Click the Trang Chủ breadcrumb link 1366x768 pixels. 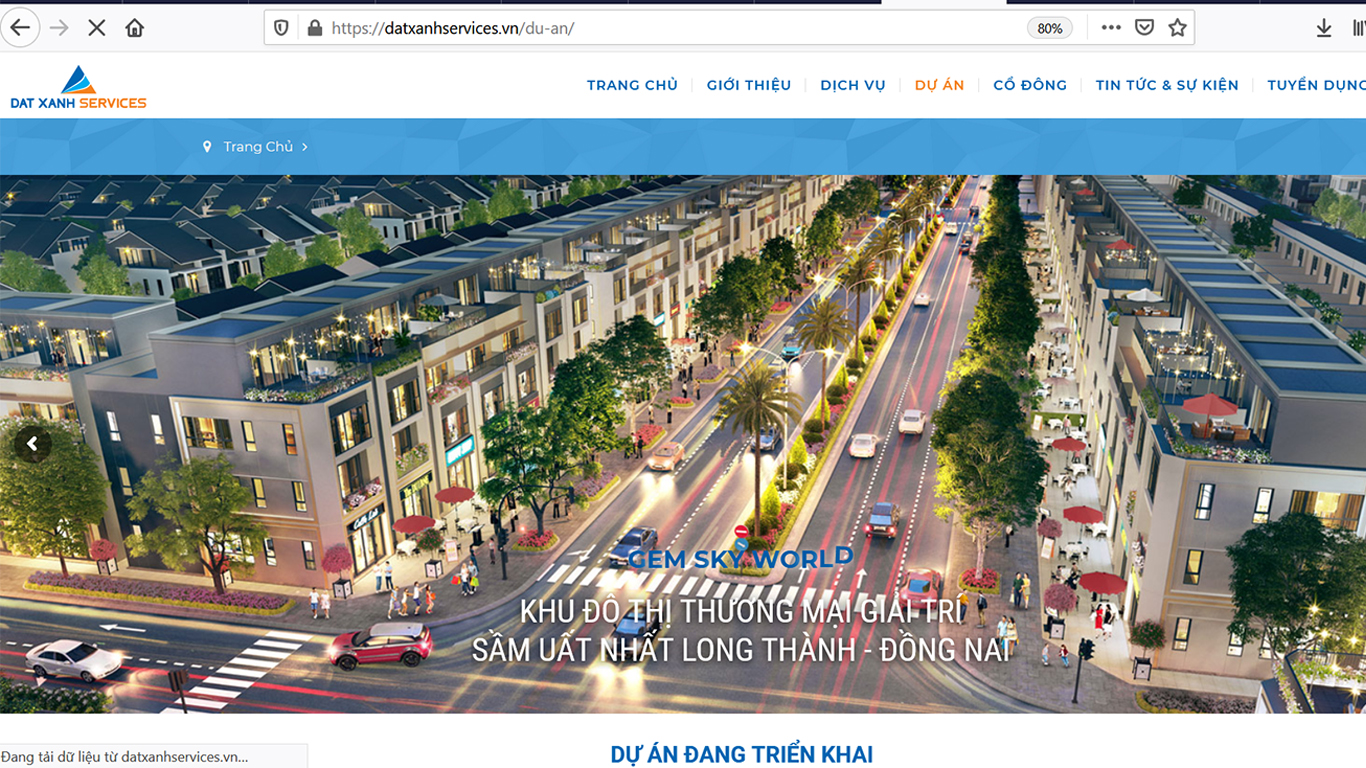(258, 146)
